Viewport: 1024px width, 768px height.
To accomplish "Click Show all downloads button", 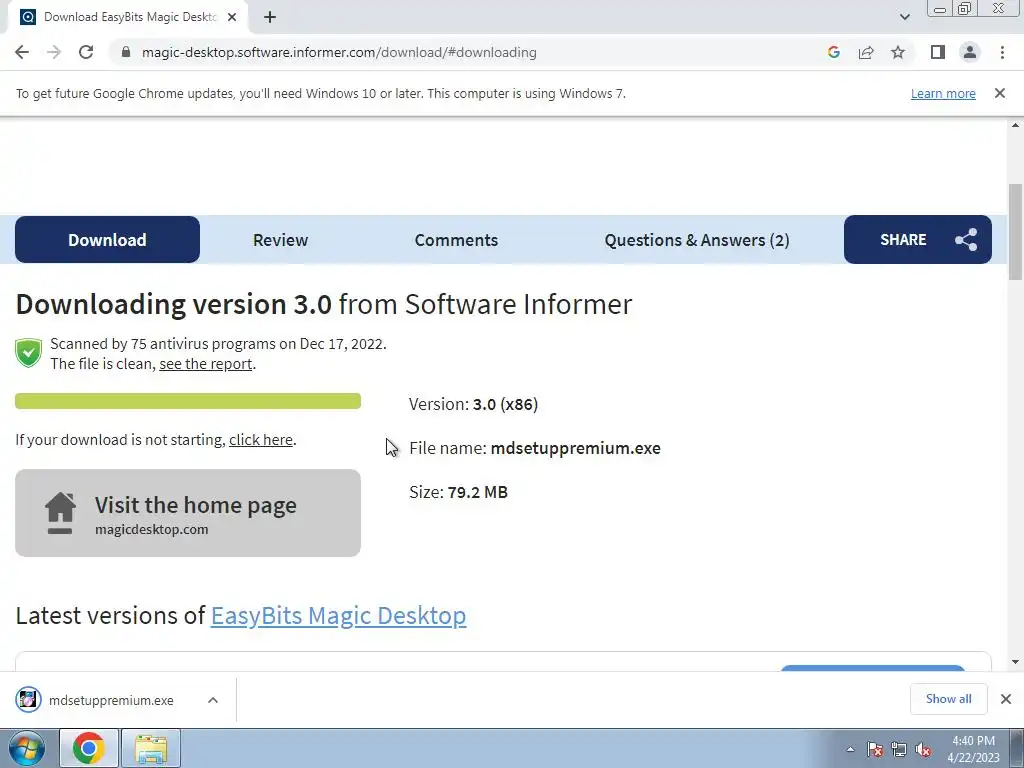I will click(948, 699).
